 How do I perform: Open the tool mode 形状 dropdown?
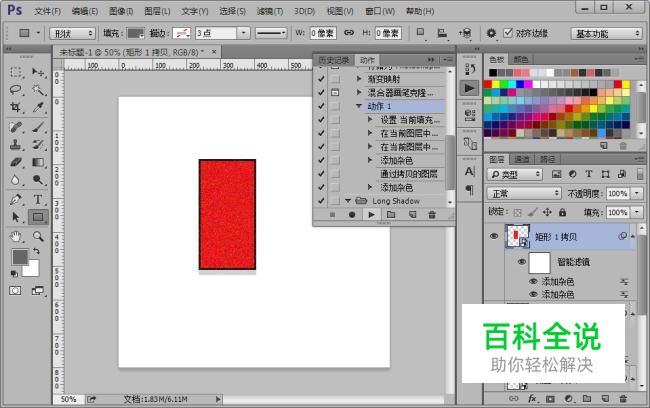pos(73,33)
